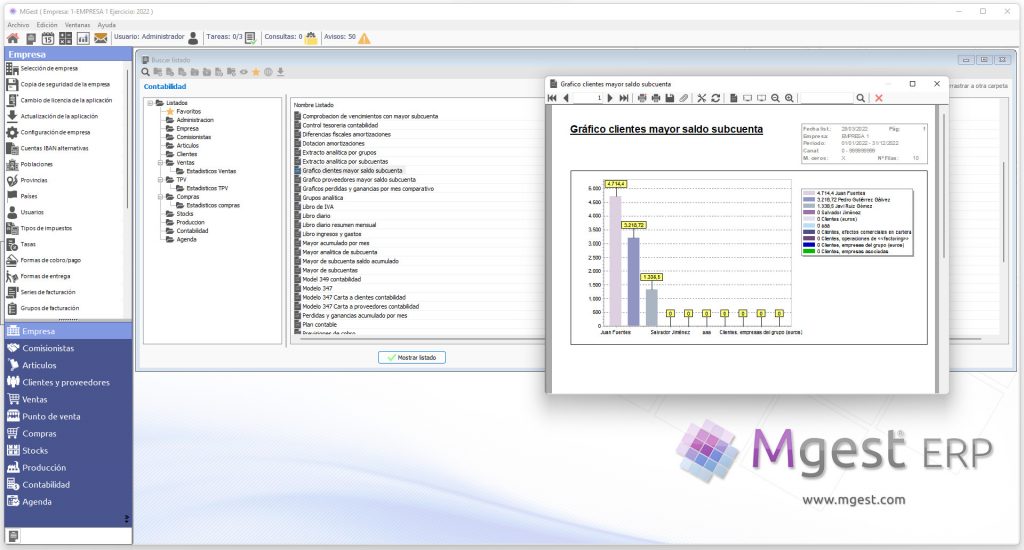This screenshot has height=550, width=1024.
Task: Select Estadisticos Ventas tree folder
Action: pyautogui.click(x=211, y=171)
